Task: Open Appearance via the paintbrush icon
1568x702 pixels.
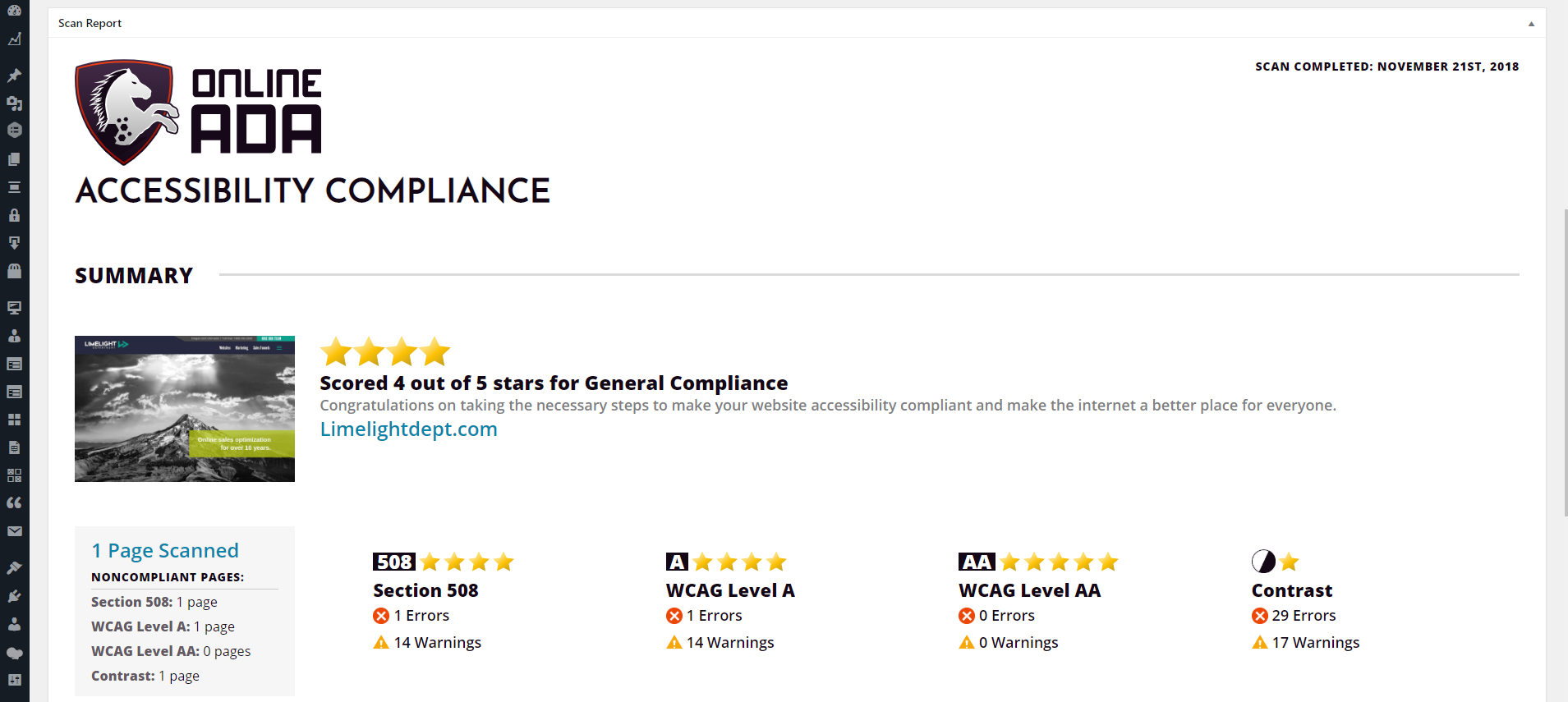Action: (x=14, y=567)
